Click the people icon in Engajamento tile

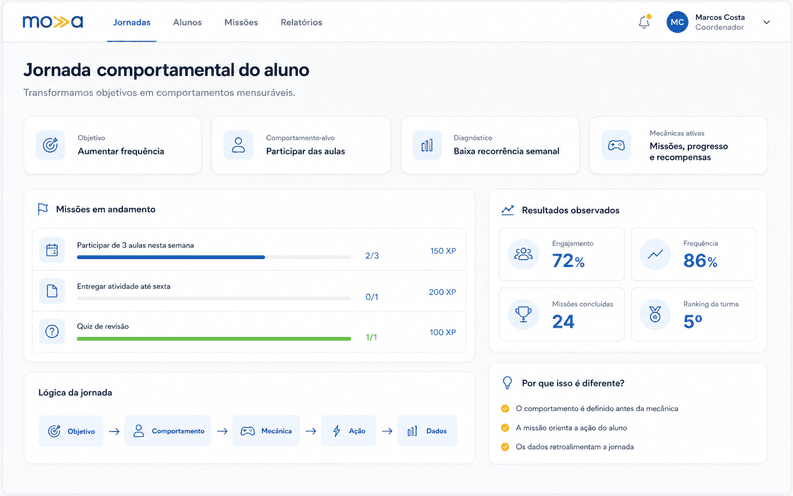(523, 254)
